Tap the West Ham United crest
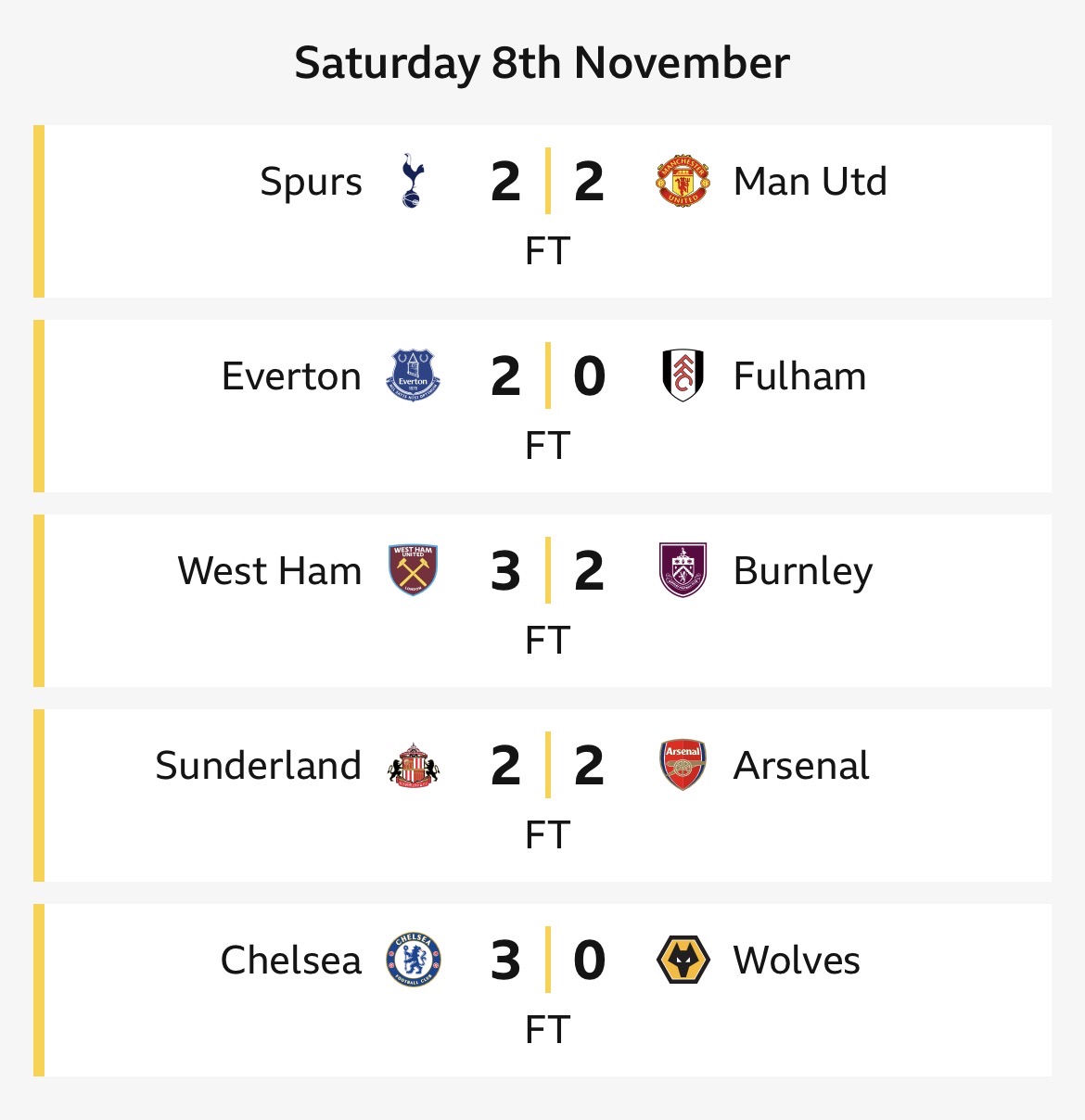Screen dimensions: 1085x1120 413,570
